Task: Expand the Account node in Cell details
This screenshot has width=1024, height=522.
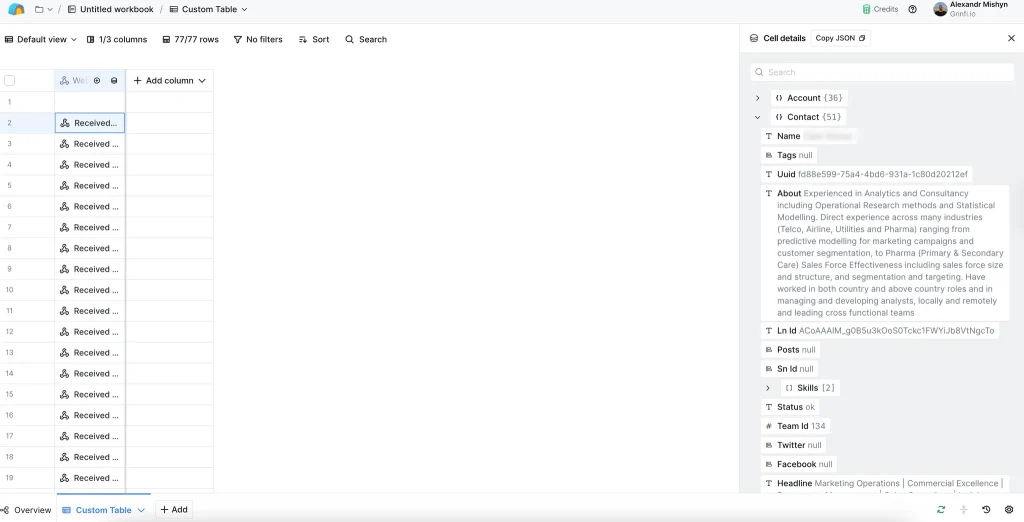Action: pyautogui.click(x=758, y=98)
